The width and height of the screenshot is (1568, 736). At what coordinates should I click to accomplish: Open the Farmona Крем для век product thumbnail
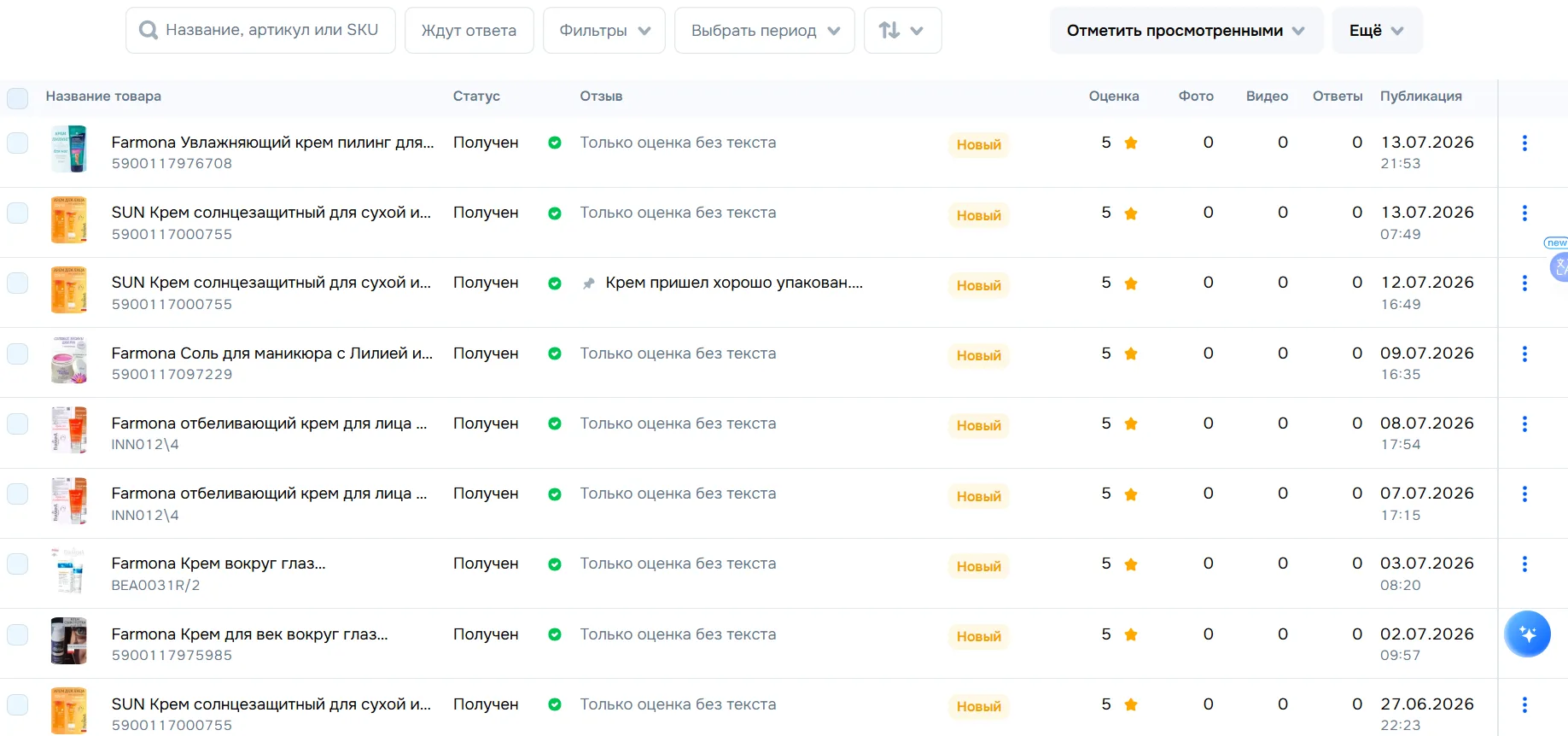coord(69,640)
